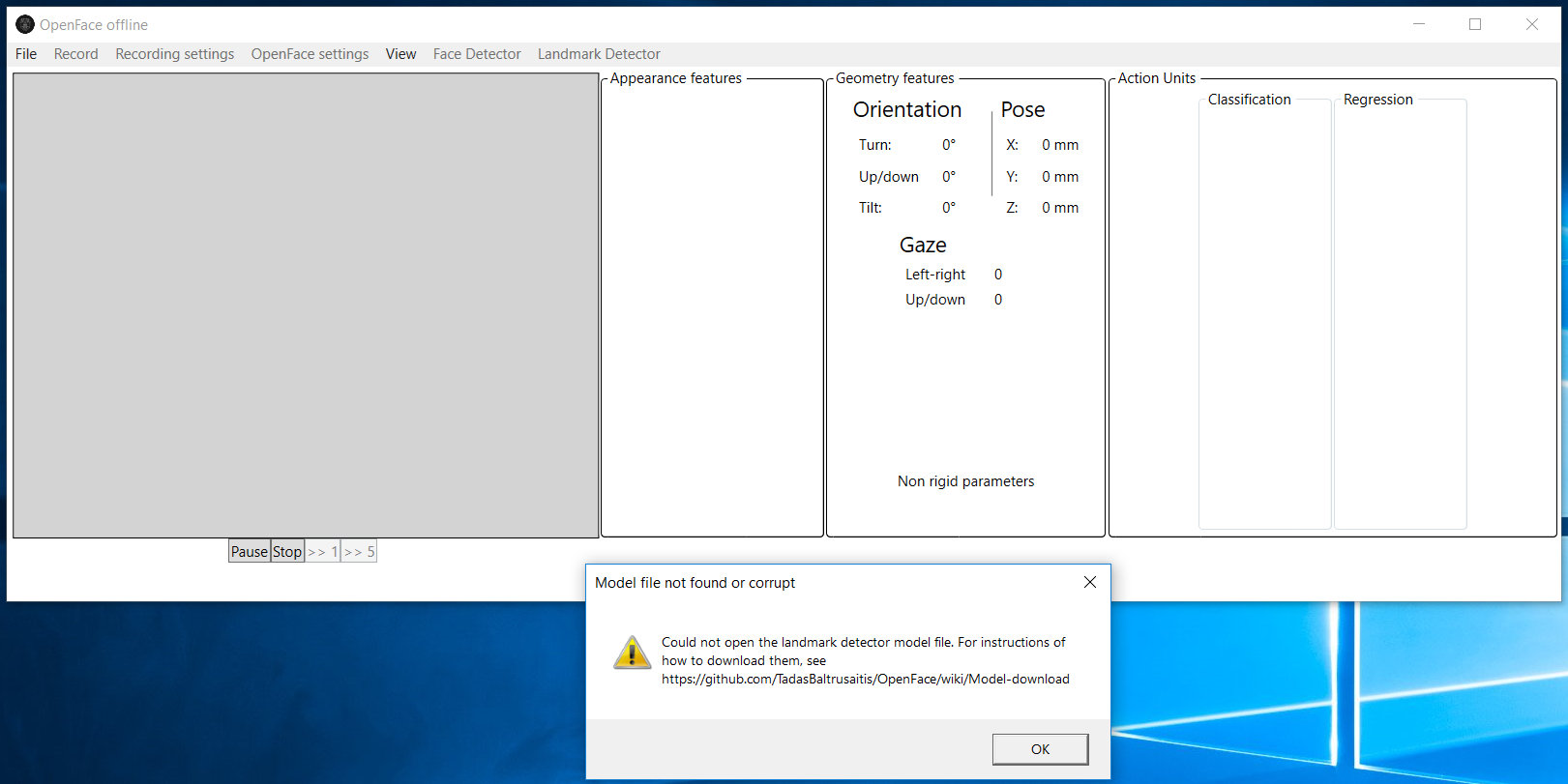The image size is (1568, 784).
Task: Click the OpenFace app icon in title bar
Action: click(x=25, y=24)
